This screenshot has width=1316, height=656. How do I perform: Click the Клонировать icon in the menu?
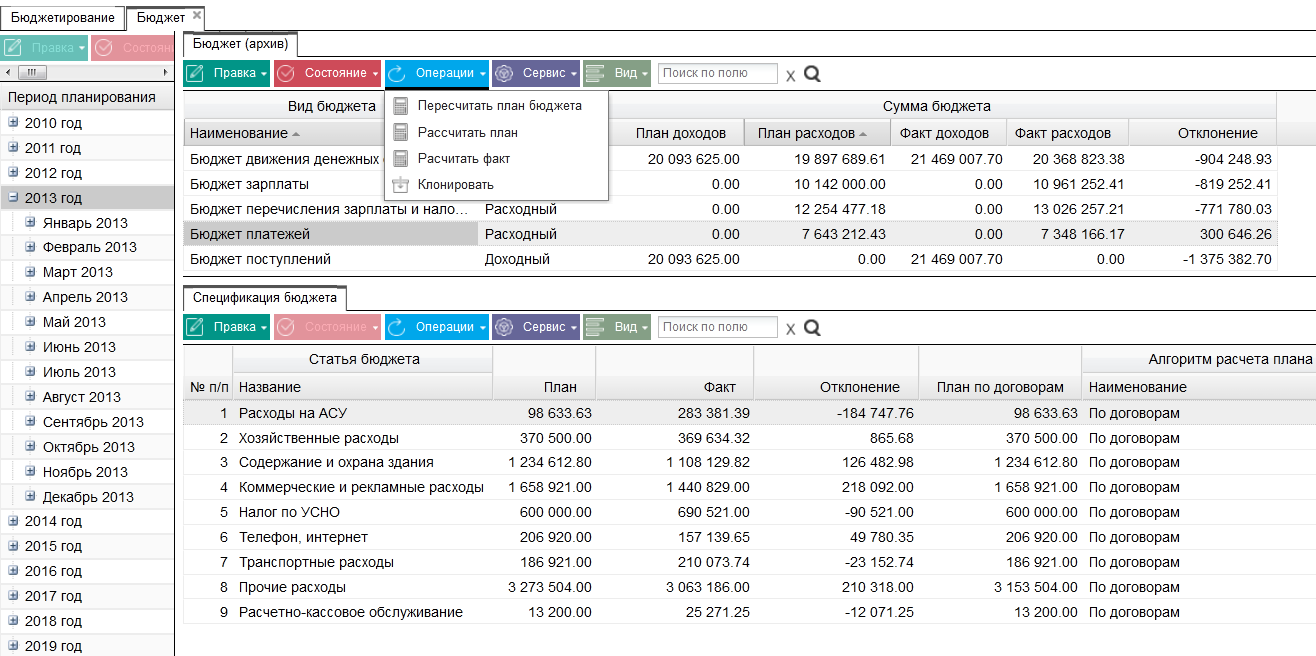[x=400, y=184]
